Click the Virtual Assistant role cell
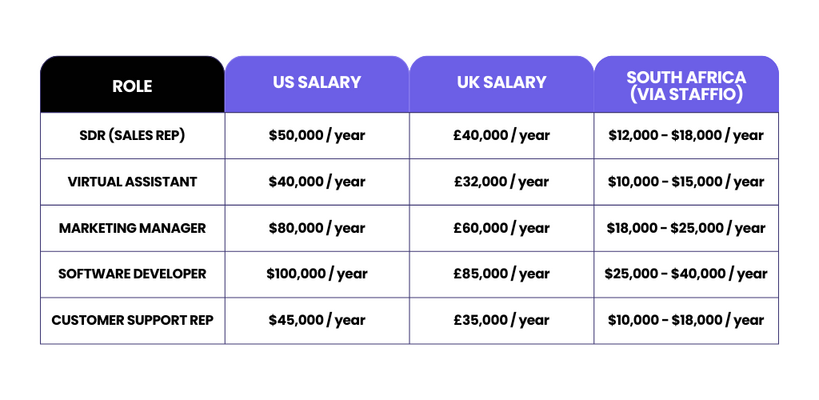 pos(132,182)
